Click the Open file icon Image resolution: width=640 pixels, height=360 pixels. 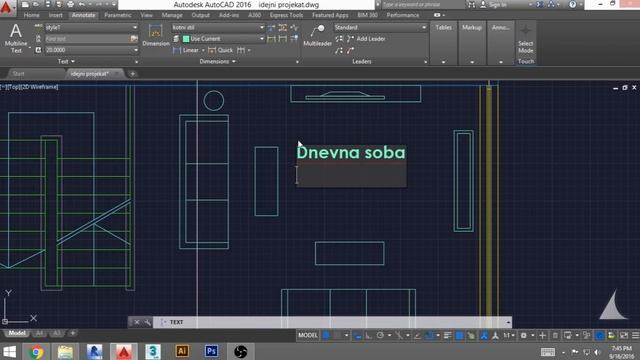click(x=36, y=4)
